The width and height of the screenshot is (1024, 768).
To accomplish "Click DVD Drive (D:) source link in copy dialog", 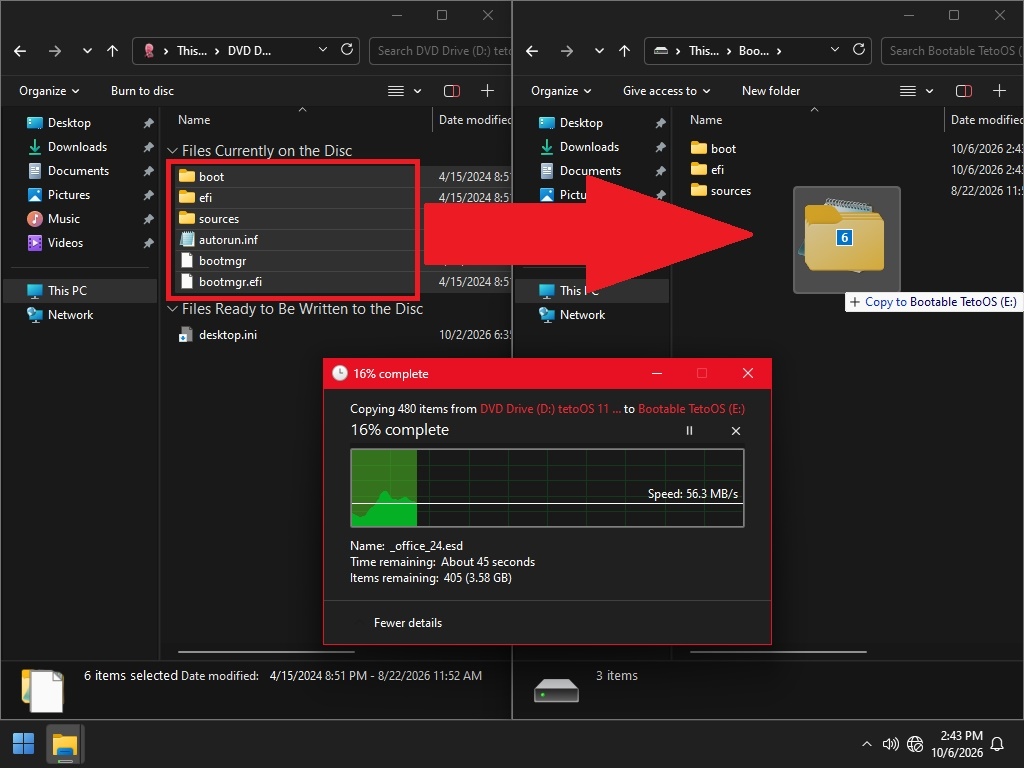I will pos(550,409).
